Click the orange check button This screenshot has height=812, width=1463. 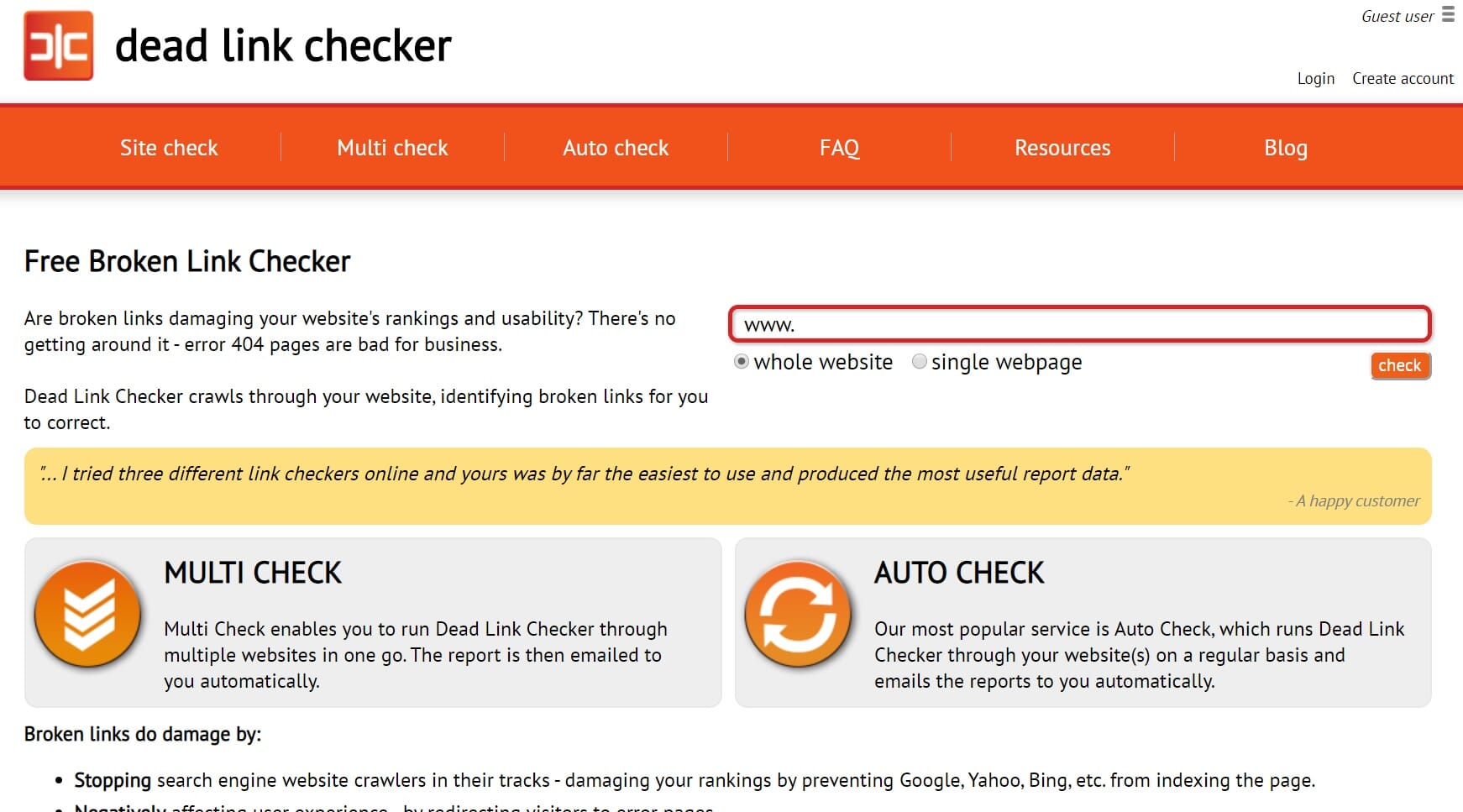pos(1400,365)
